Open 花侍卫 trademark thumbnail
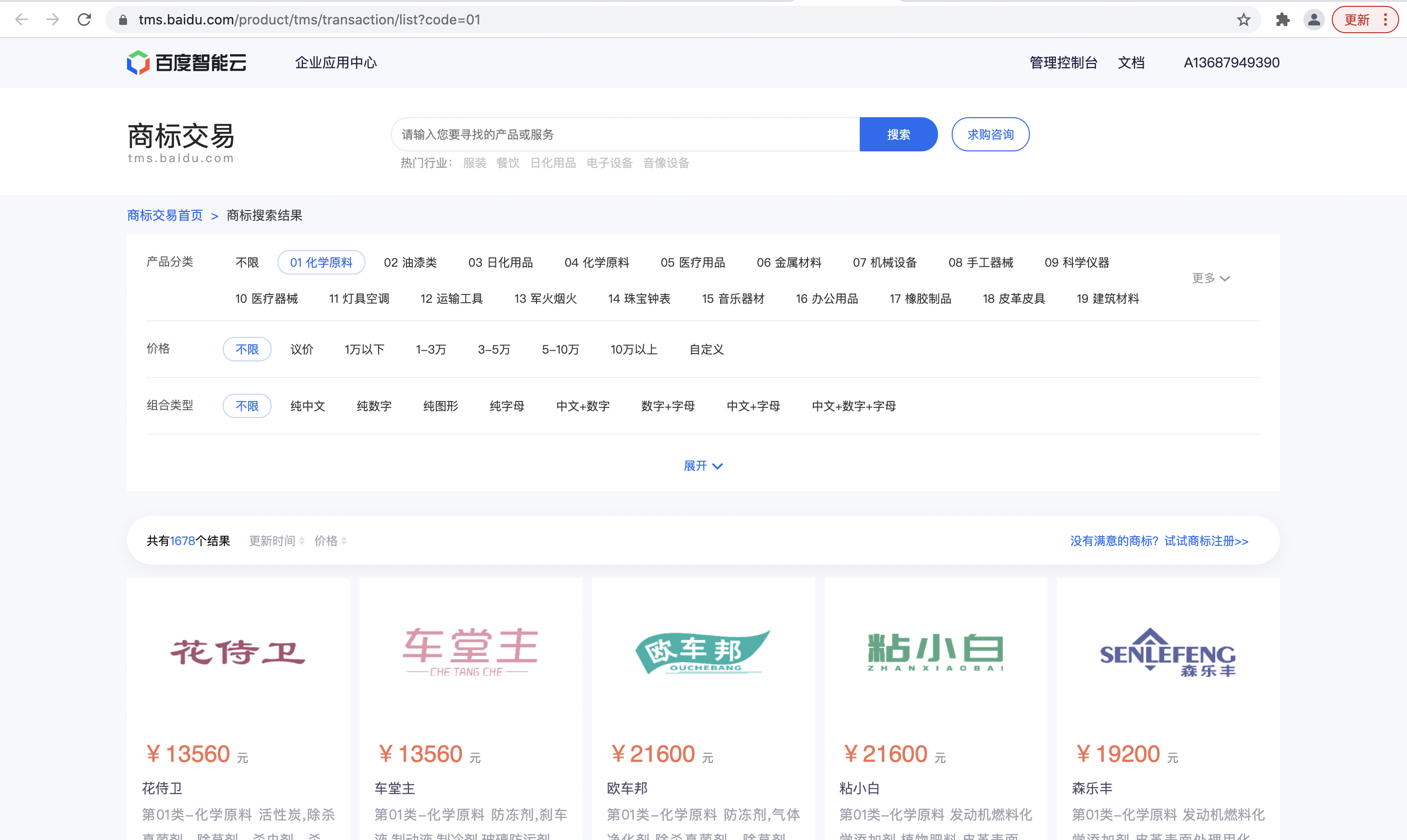Viewport: 1407px width, 840px height. (x=238, y=651)
